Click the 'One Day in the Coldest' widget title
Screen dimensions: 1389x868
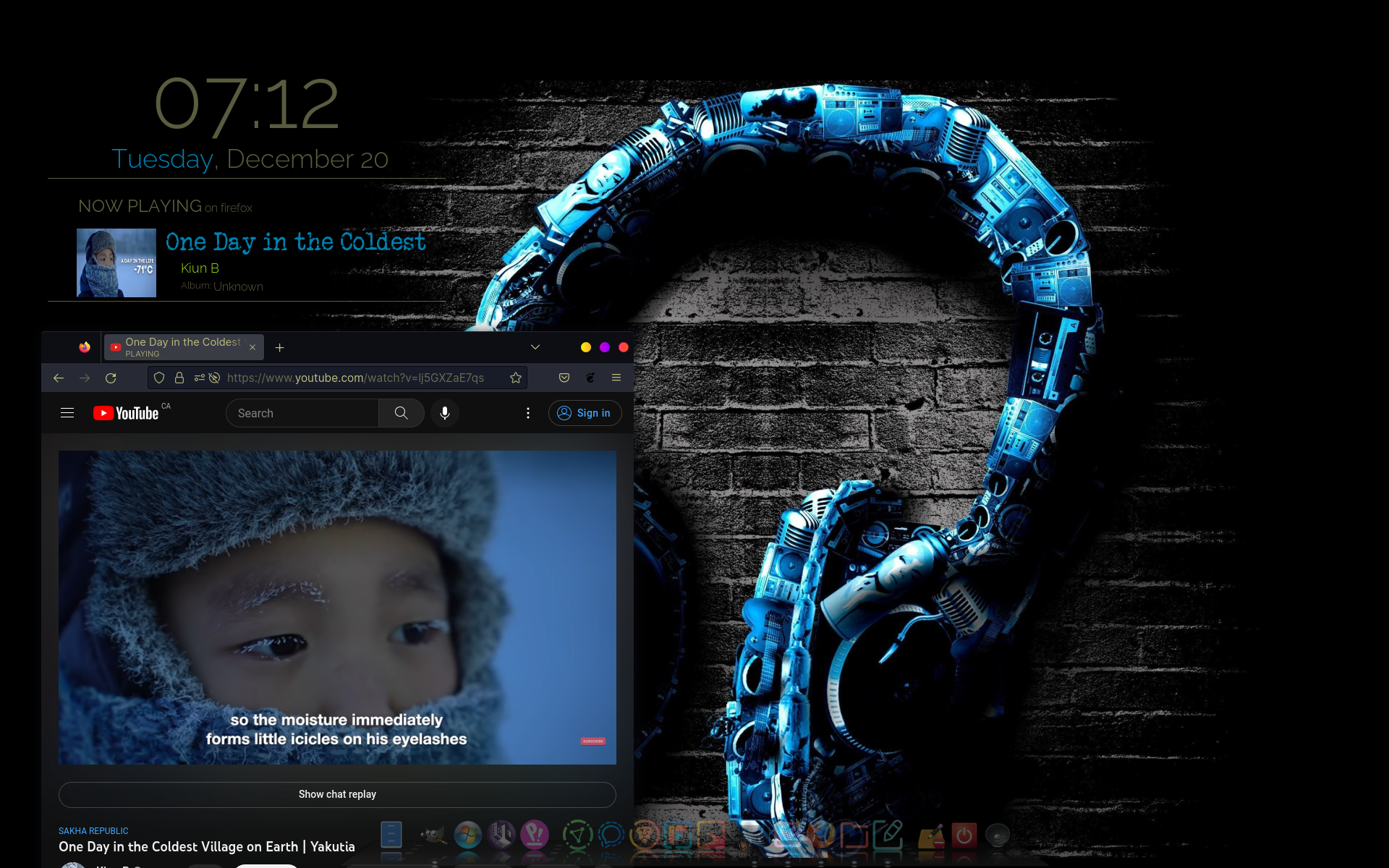296,242
